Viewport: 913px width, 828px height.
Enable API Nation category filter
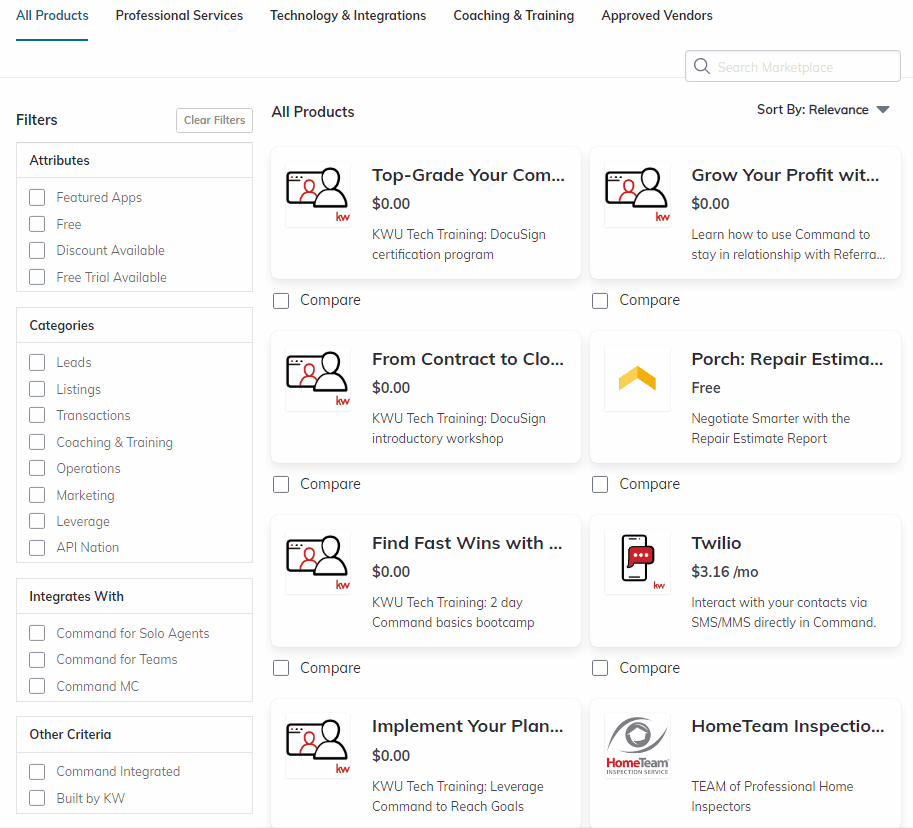[37, 547]
